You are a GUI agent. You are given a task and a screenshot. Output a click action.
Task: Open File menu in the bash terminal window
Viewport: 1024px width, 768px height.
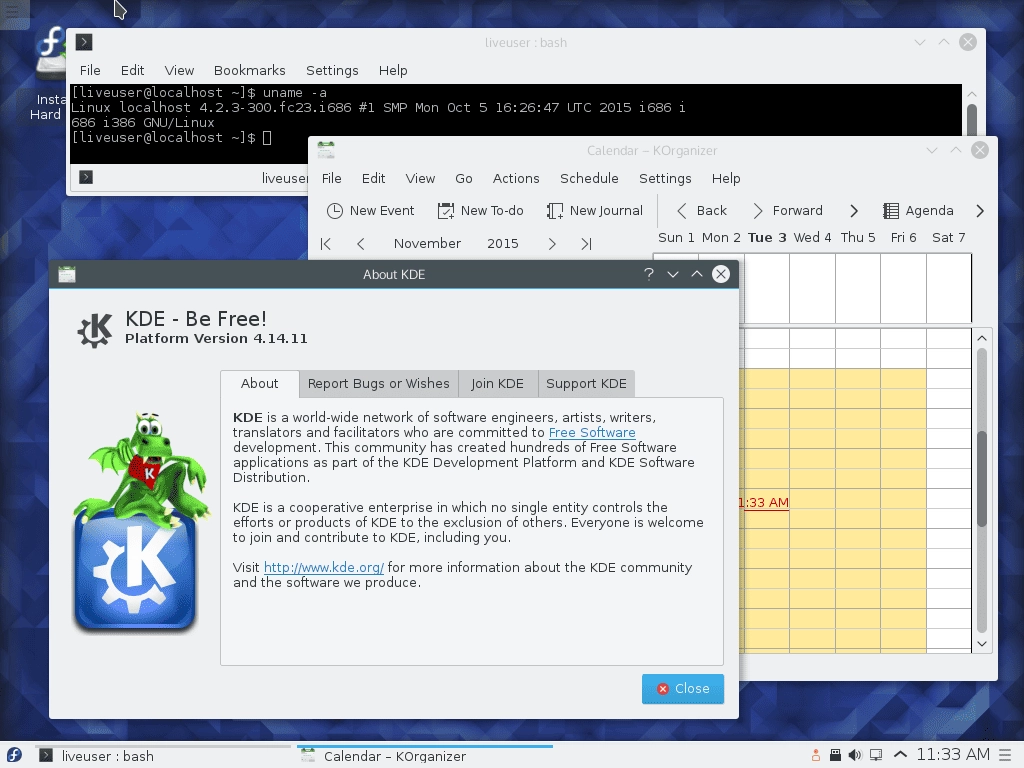click(x=90, y=70)
